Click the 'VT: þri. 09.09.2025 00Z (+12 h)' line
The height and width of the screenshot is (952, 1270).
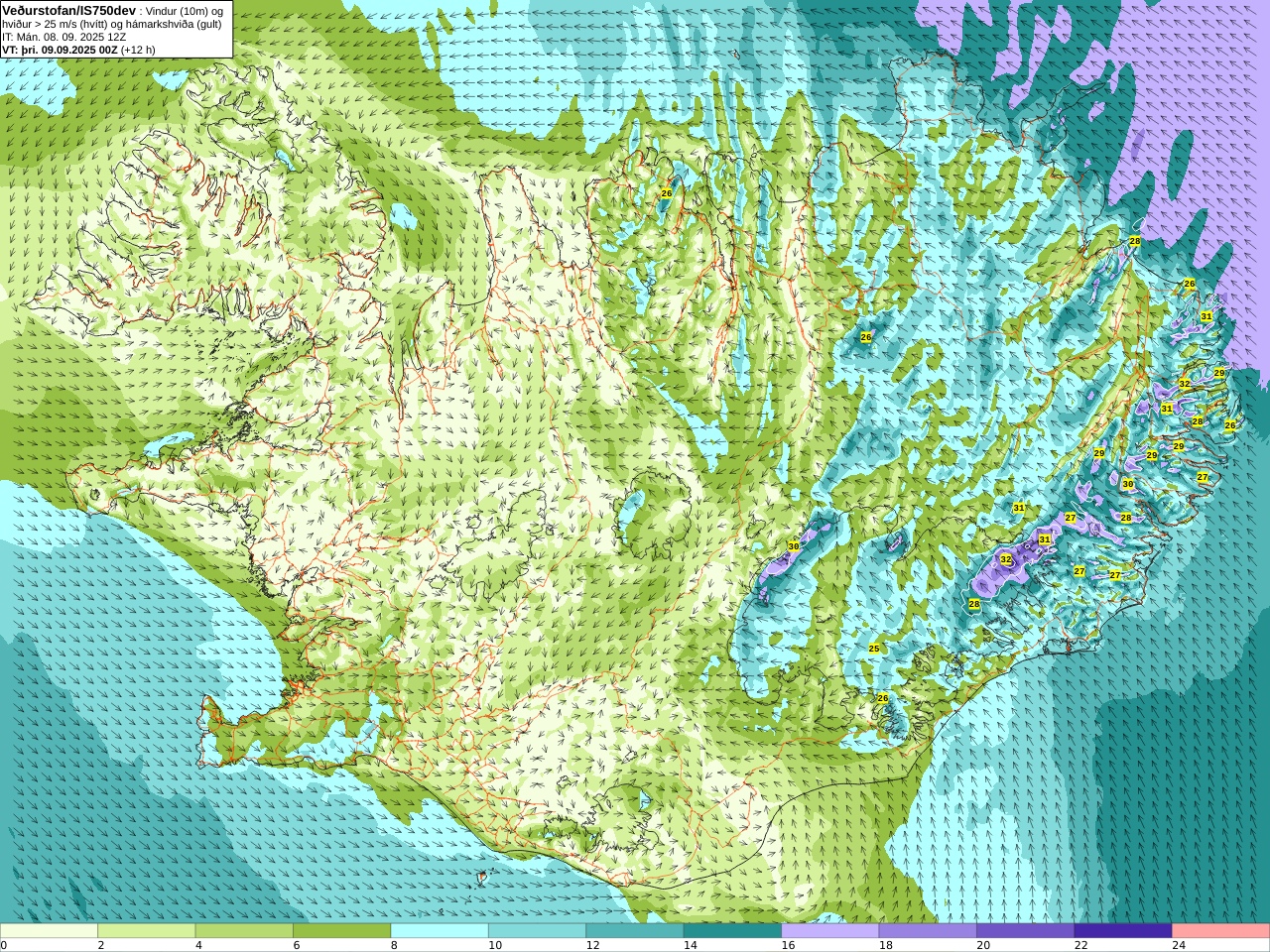pyautogui.click(x=78, y=50)
